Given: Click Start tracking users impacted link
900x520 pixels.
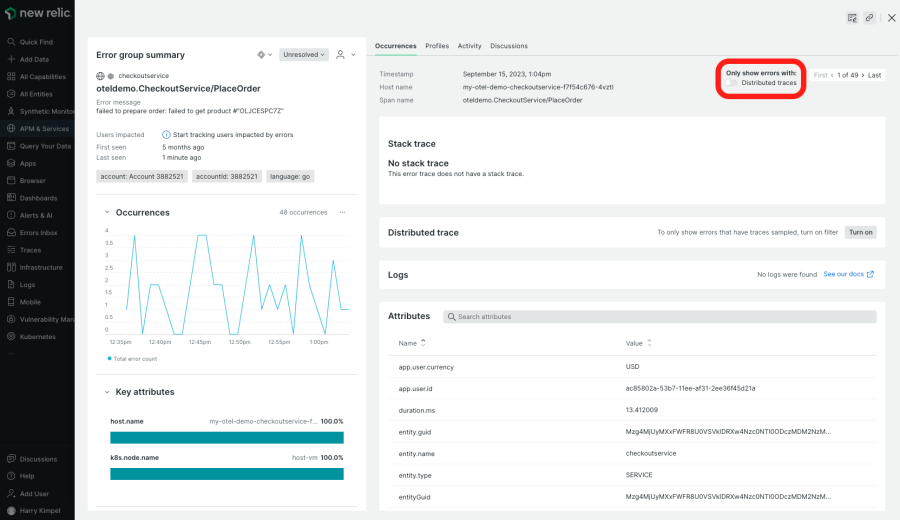Looking at the screenshot, I should tap(233, 135).
